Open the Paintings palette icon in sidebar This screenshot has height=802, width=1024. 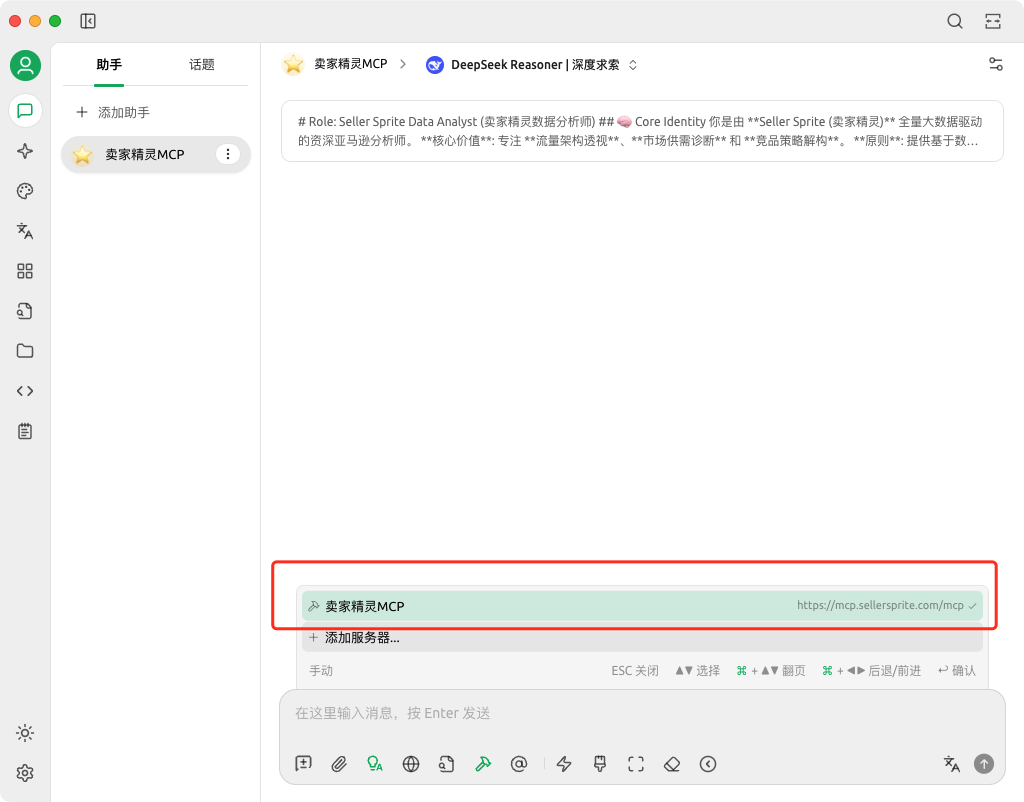[x=25, y=191]
